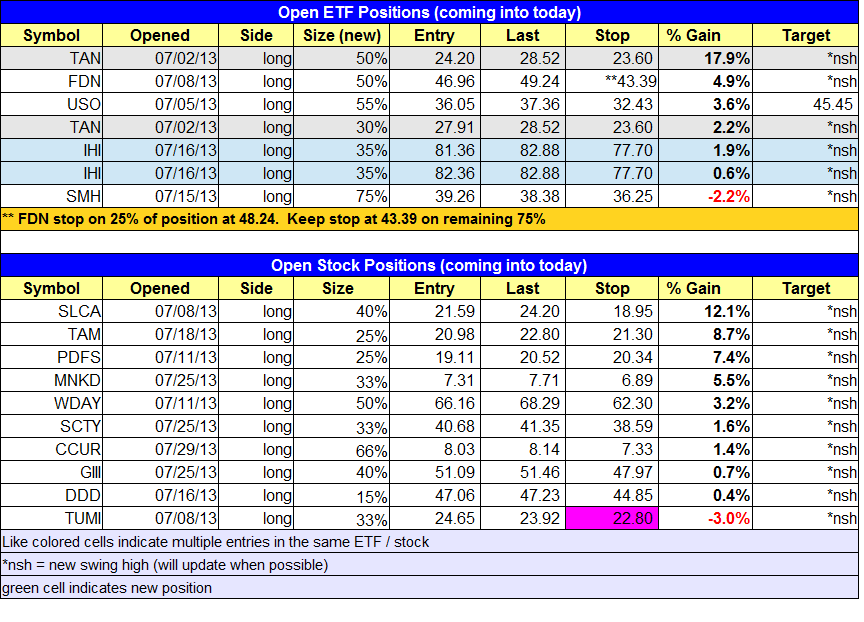Click the 'Open ETF Positions (coming into today)' title
Viewport: 864px width, 622px height.
pyautogui.click(x=429, y=12)
